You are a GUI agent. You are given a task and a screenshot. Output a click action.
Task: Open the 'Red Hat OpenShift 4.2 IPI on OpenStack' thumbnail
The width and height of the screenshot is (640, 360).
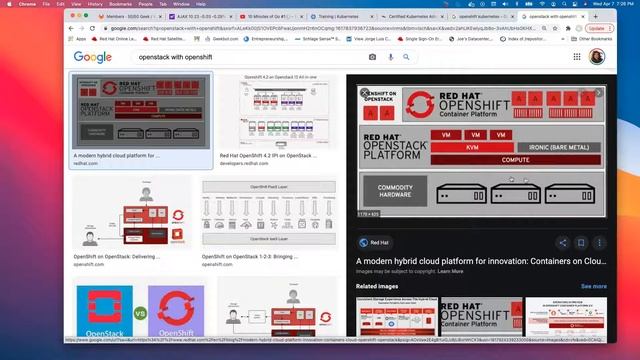coord(280,111)
